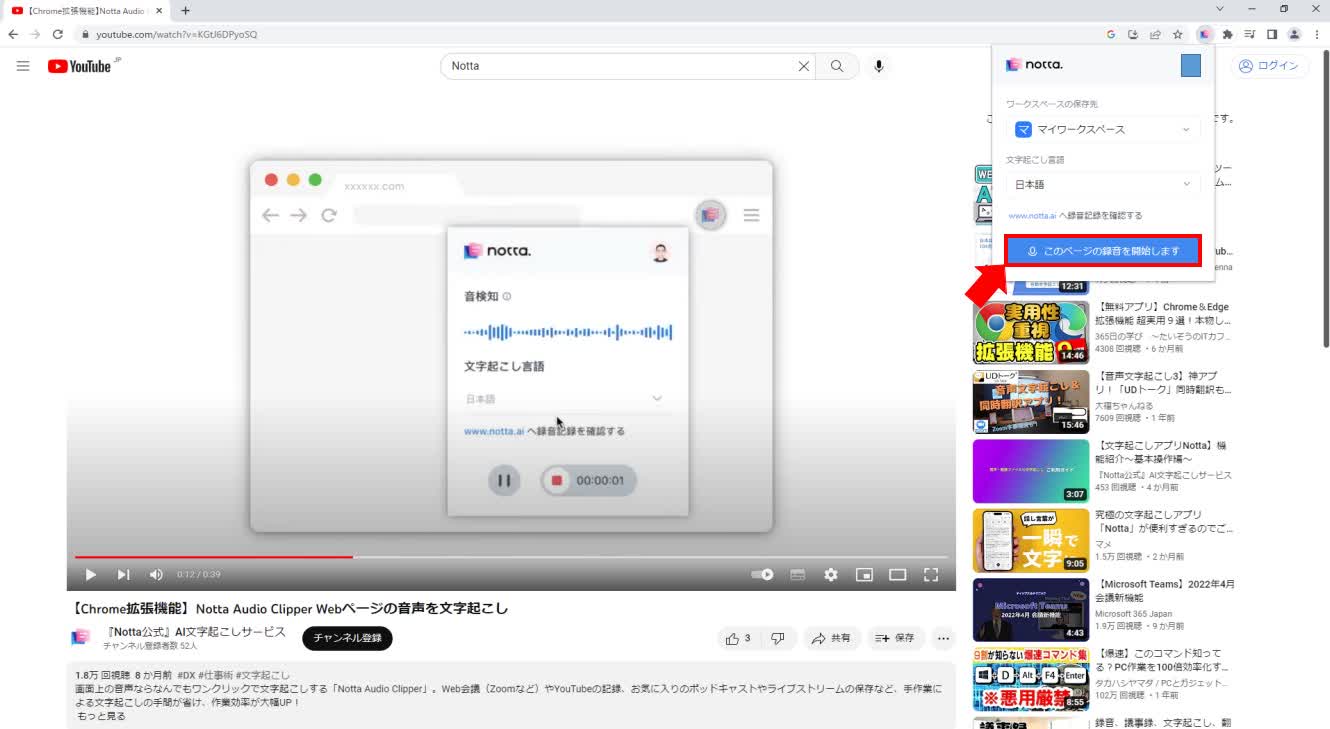The image size is (1330, 729).
Task: Toggle Chrome side panel icon
Action: [x=1272, y=34]
